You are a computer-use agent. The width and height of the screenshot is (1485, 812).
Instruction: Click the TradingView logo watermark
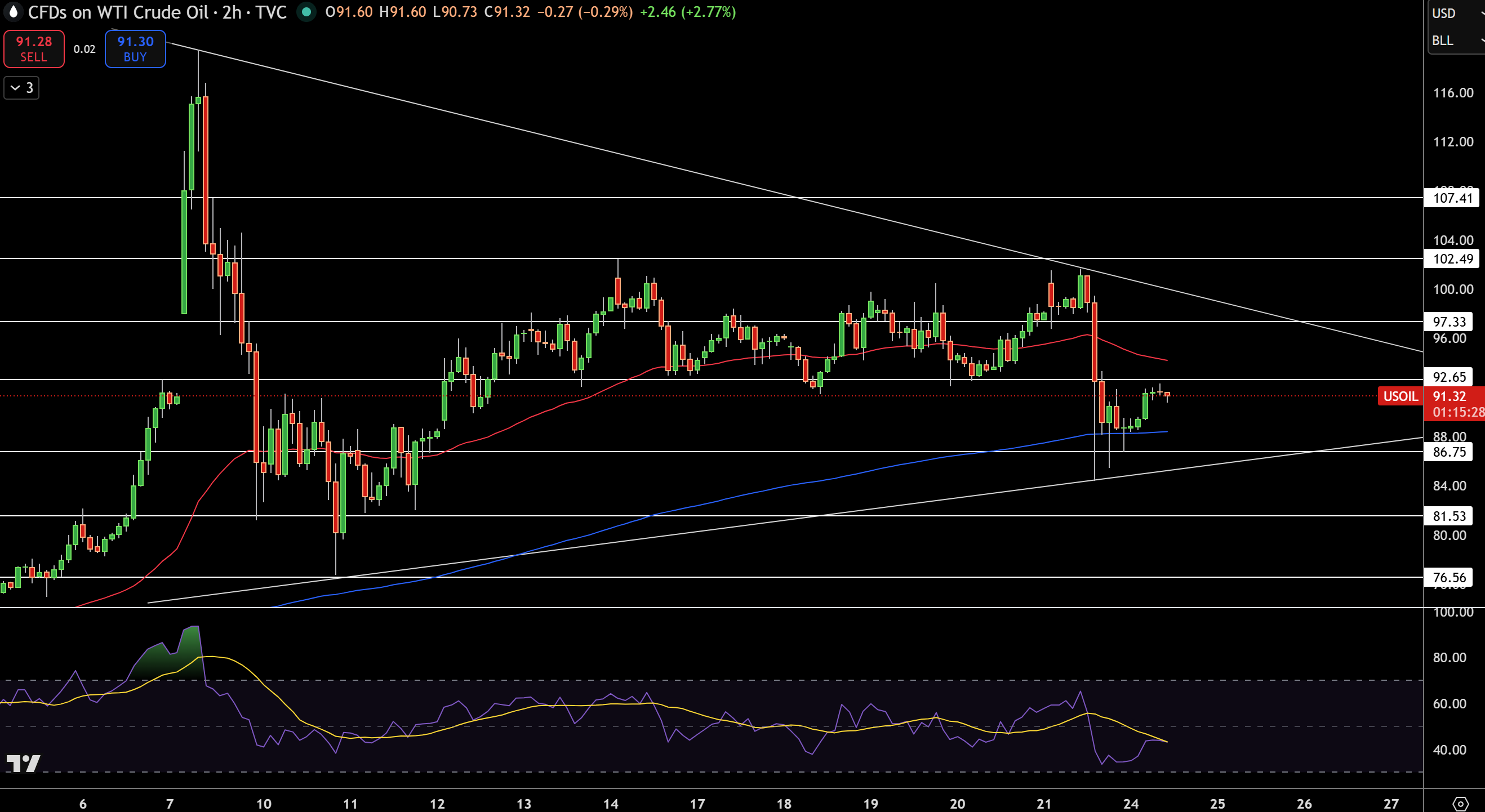coord(23,763)
